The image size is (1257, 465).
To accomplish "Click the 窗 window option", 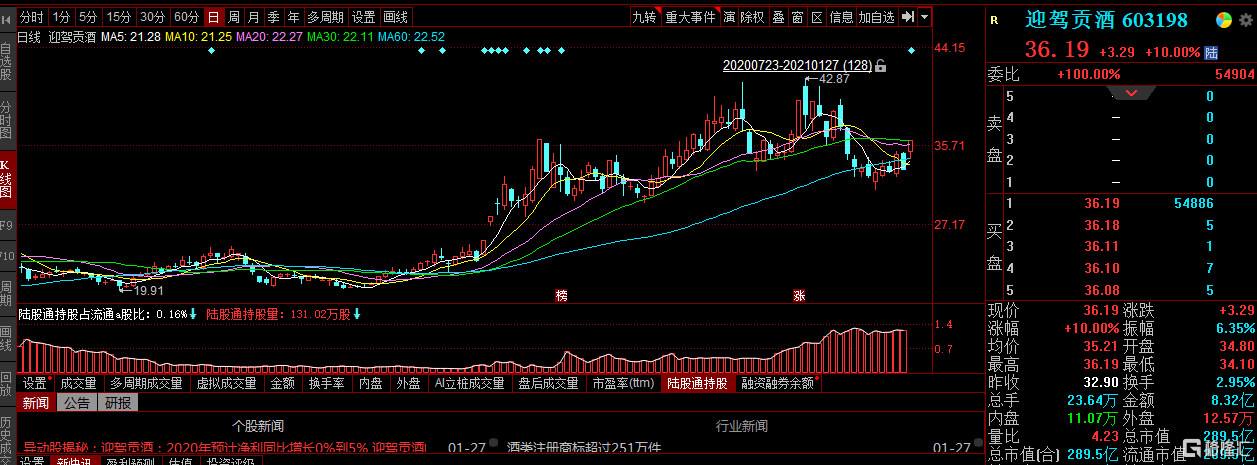I will pos(797,17).
